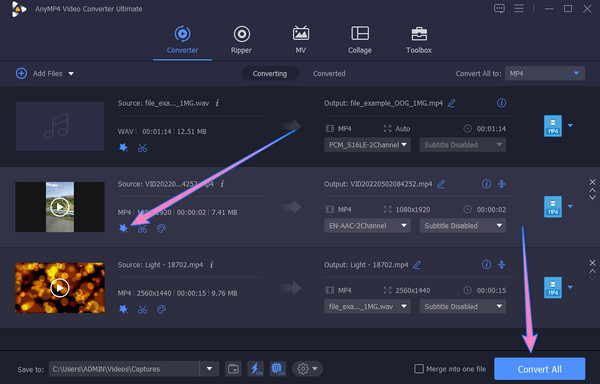
Task: Move the VID20220502084252 file up
Action: coord(592,190)
